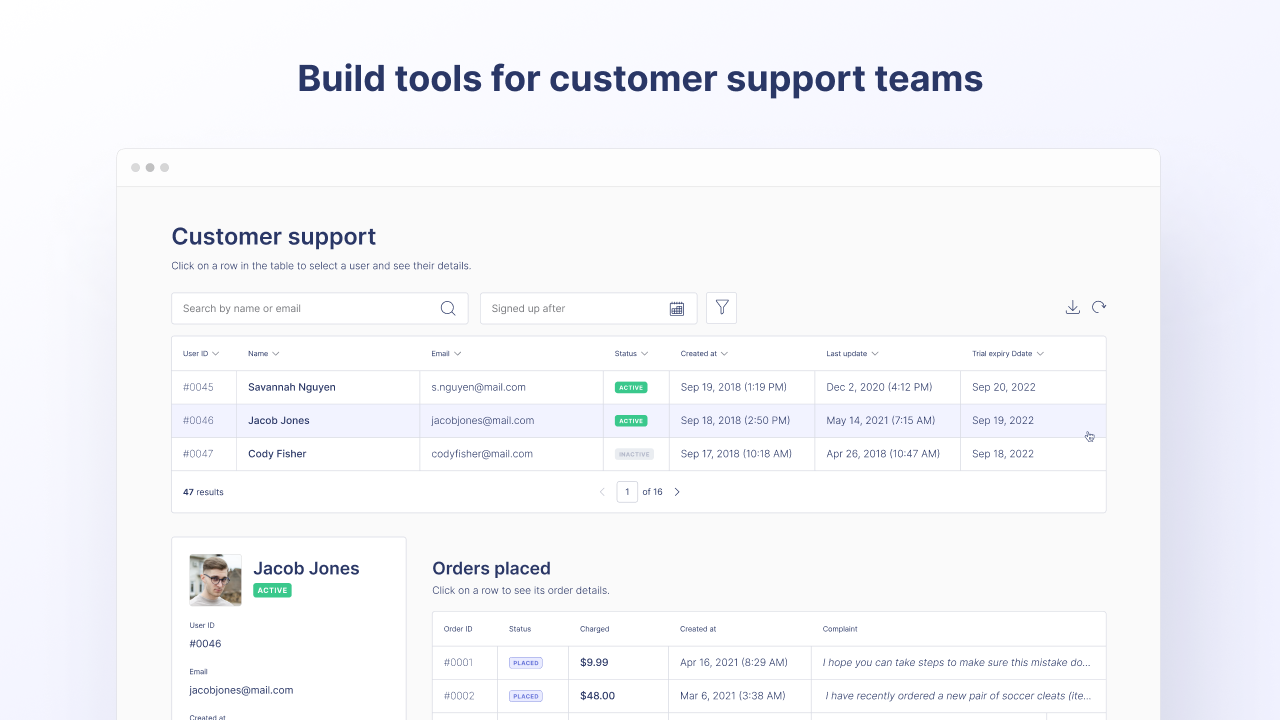Click the search magnifier icon
This screenshot has width=1280, height=720.
[447, 308]
